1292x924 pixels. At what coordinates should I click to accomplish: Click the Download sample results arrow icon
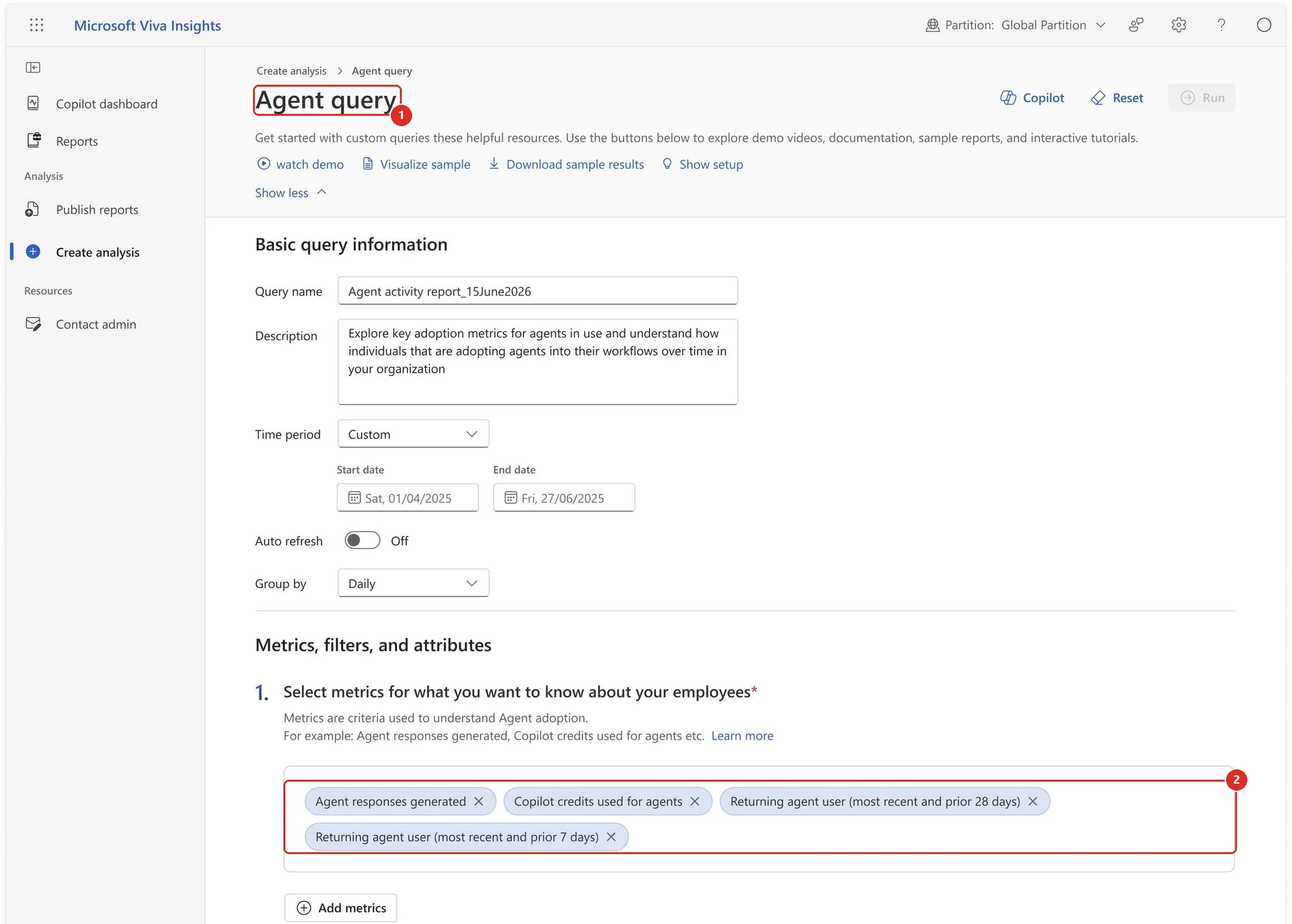(x=494, y=163)
